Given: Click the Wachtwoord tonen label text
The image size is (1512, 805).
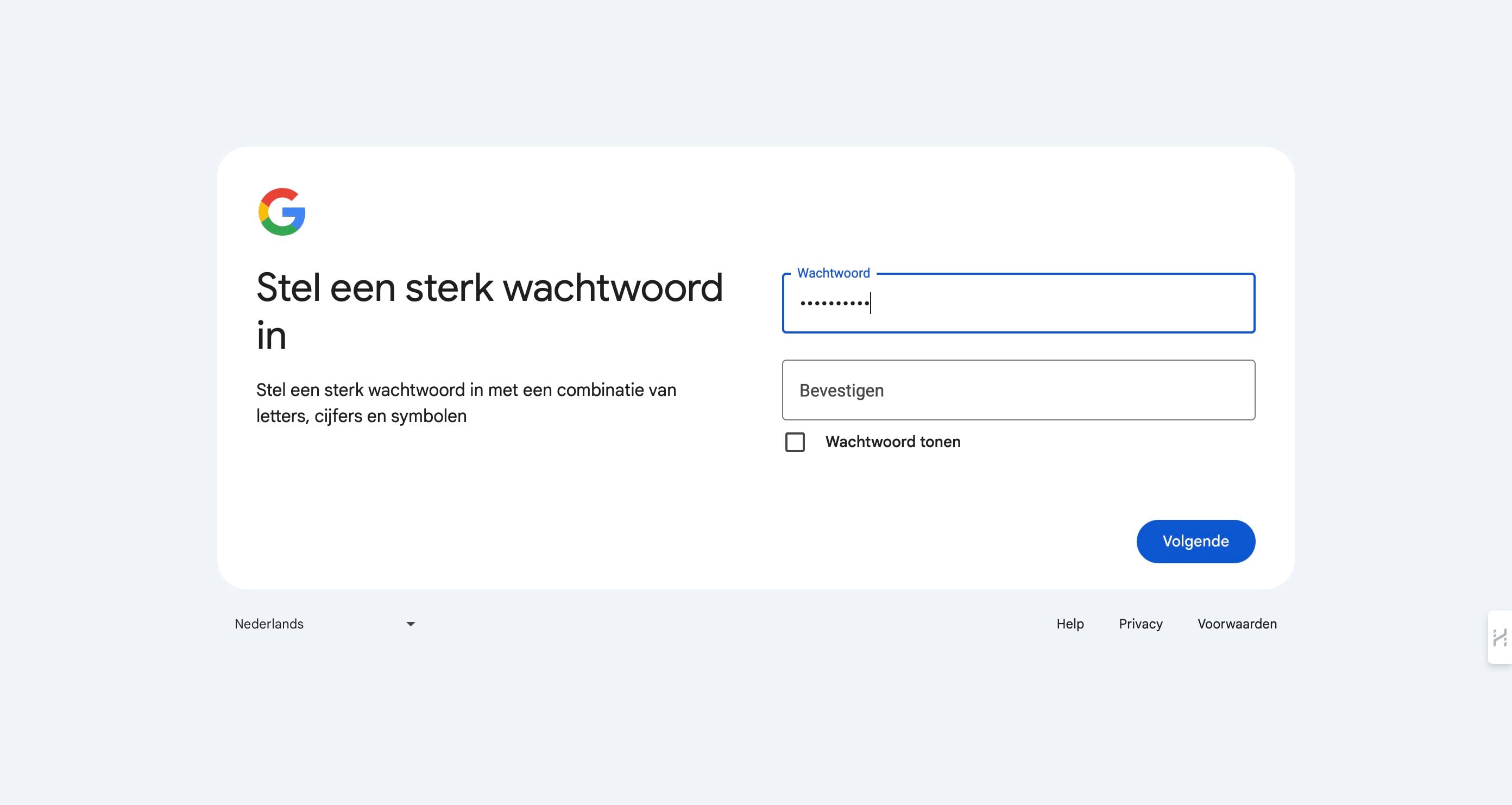Looking at the screenshot, I should [892, 442].
